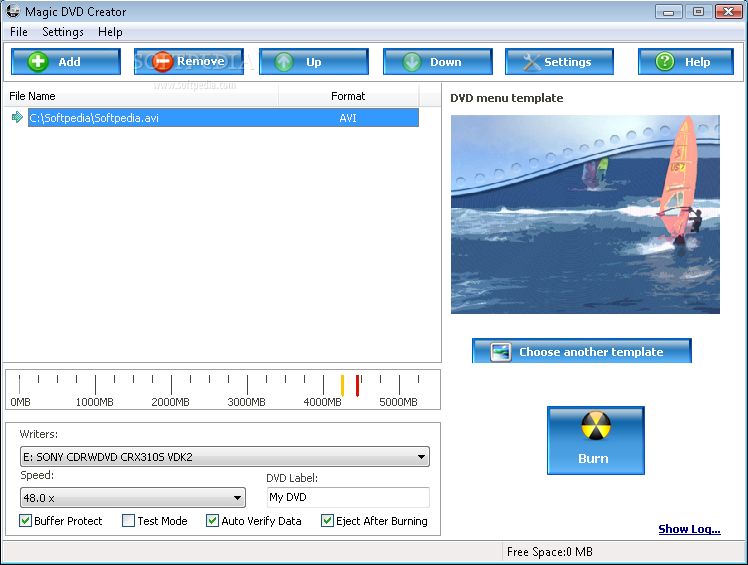Click the green Up arrow icon

pos(284,62)
